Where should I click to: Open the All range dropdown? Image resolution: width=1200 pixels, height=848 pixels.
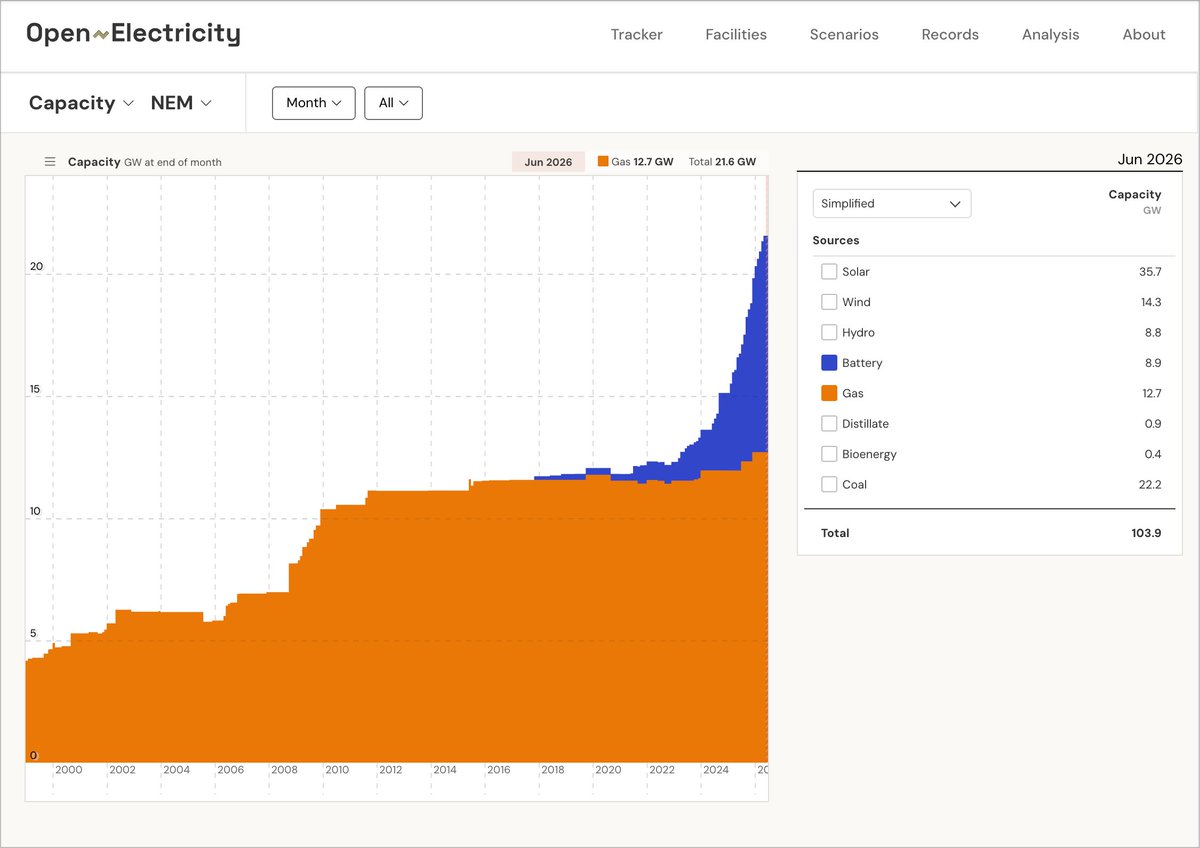pyautogui.click(x=394, y=103)
